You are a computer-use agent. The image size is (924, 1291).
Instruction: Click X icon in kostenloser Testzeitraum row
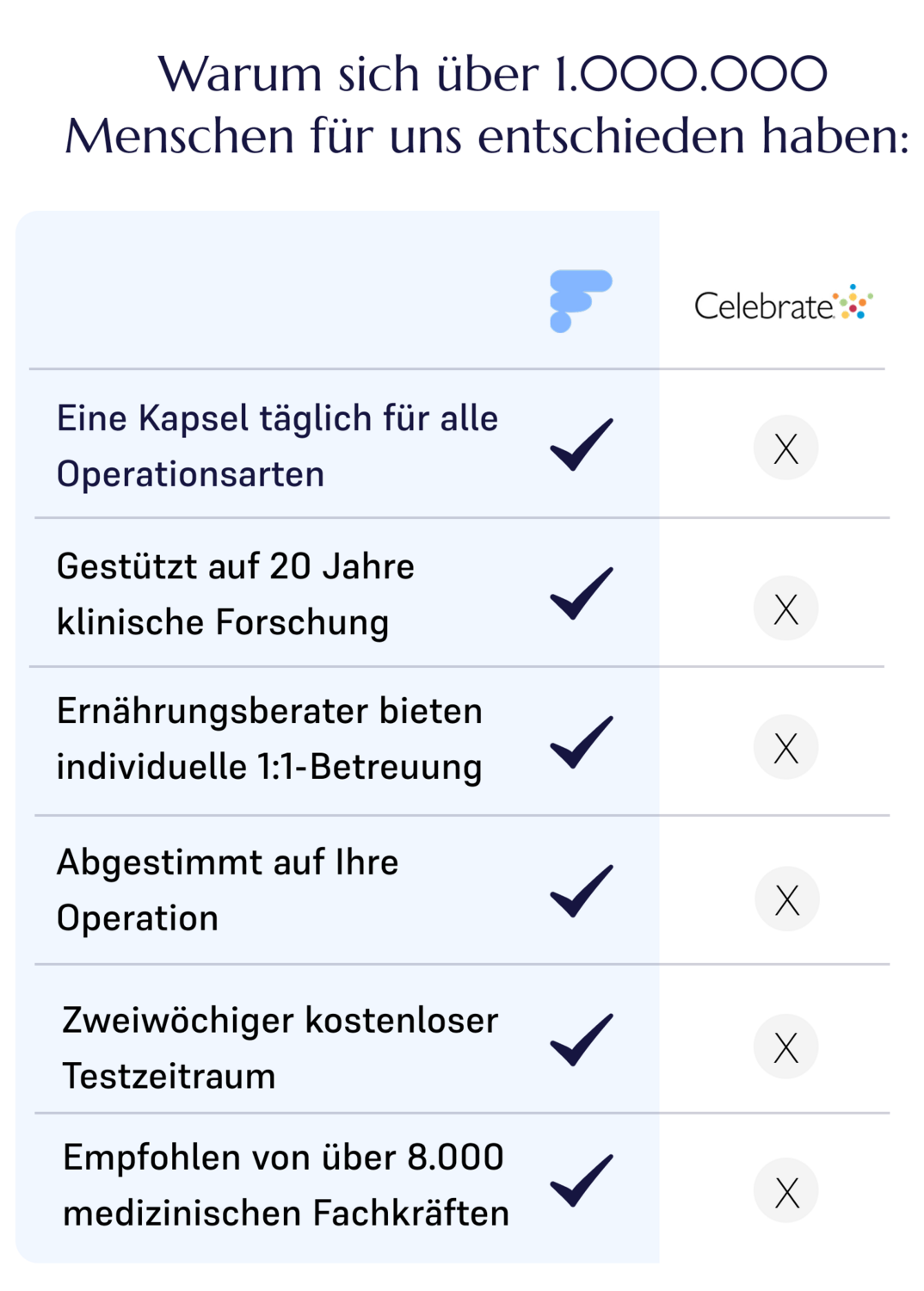point(785,1047)
